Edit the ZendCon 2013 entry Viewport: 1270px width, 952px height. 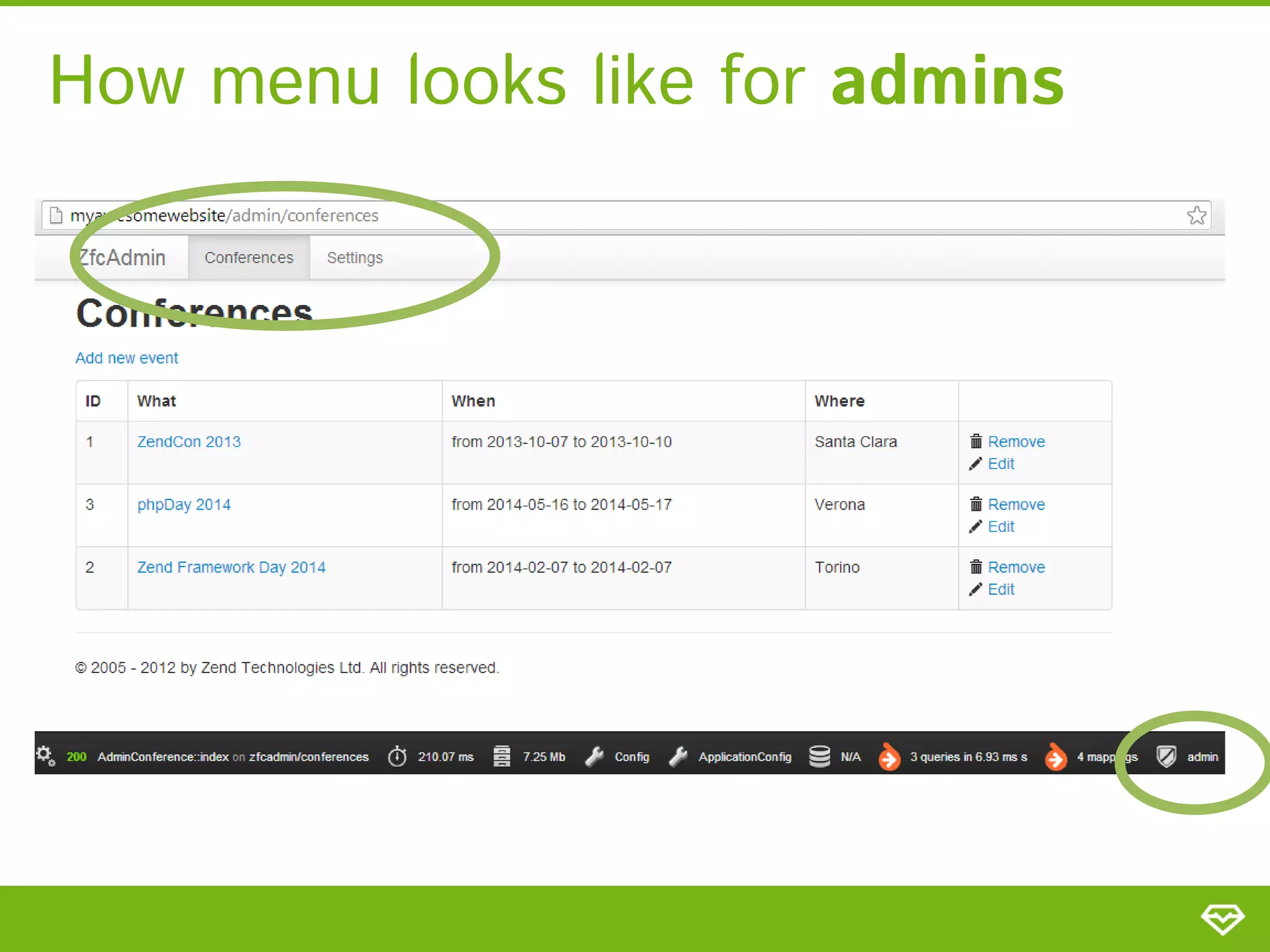click(1001, 464)
